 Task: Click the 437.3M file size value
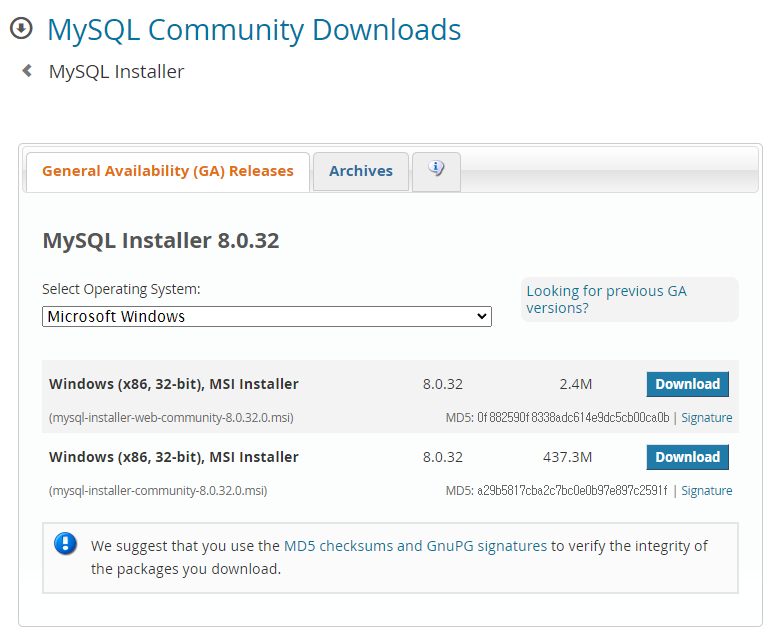click(x=567, y=457)
